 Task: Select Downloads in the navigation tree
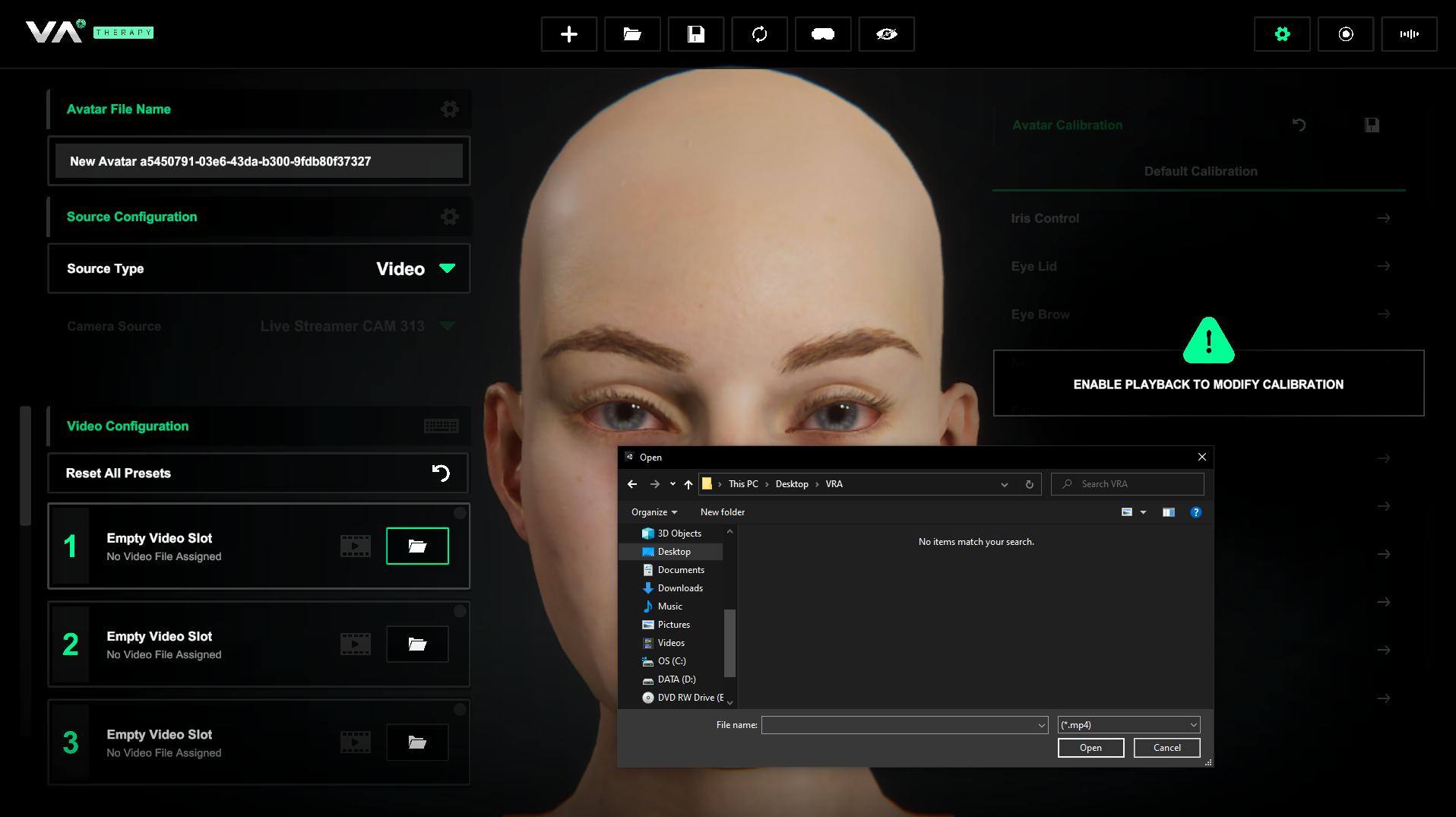click(x=679, y=588)
